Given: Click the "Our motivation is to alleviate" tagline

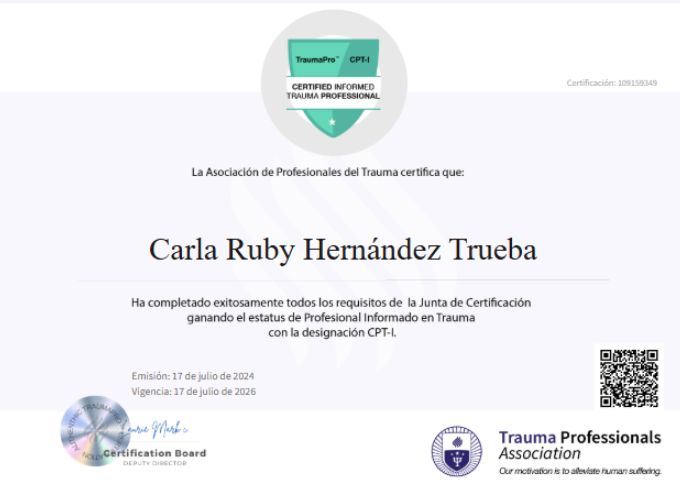Looking at the screenshot, I should coord(579,470).
